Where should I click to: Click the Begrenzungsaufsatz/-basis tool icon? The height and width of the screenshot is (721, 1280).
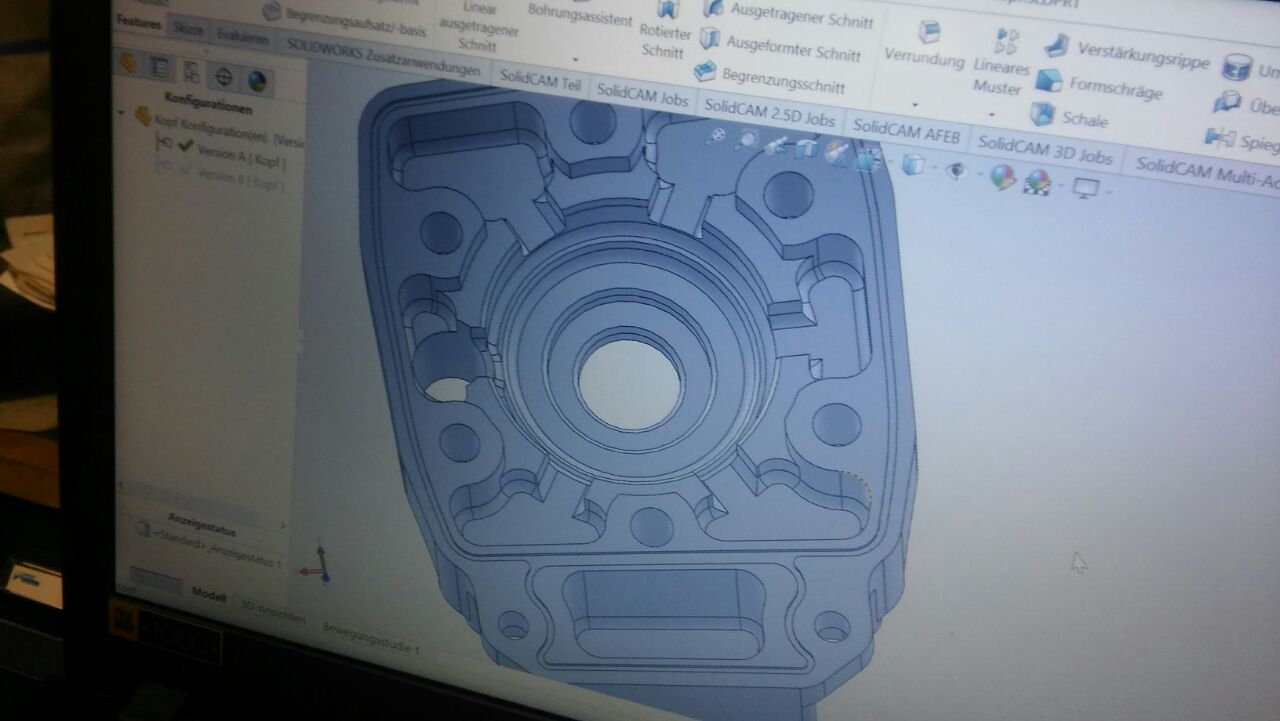[272, 11]
